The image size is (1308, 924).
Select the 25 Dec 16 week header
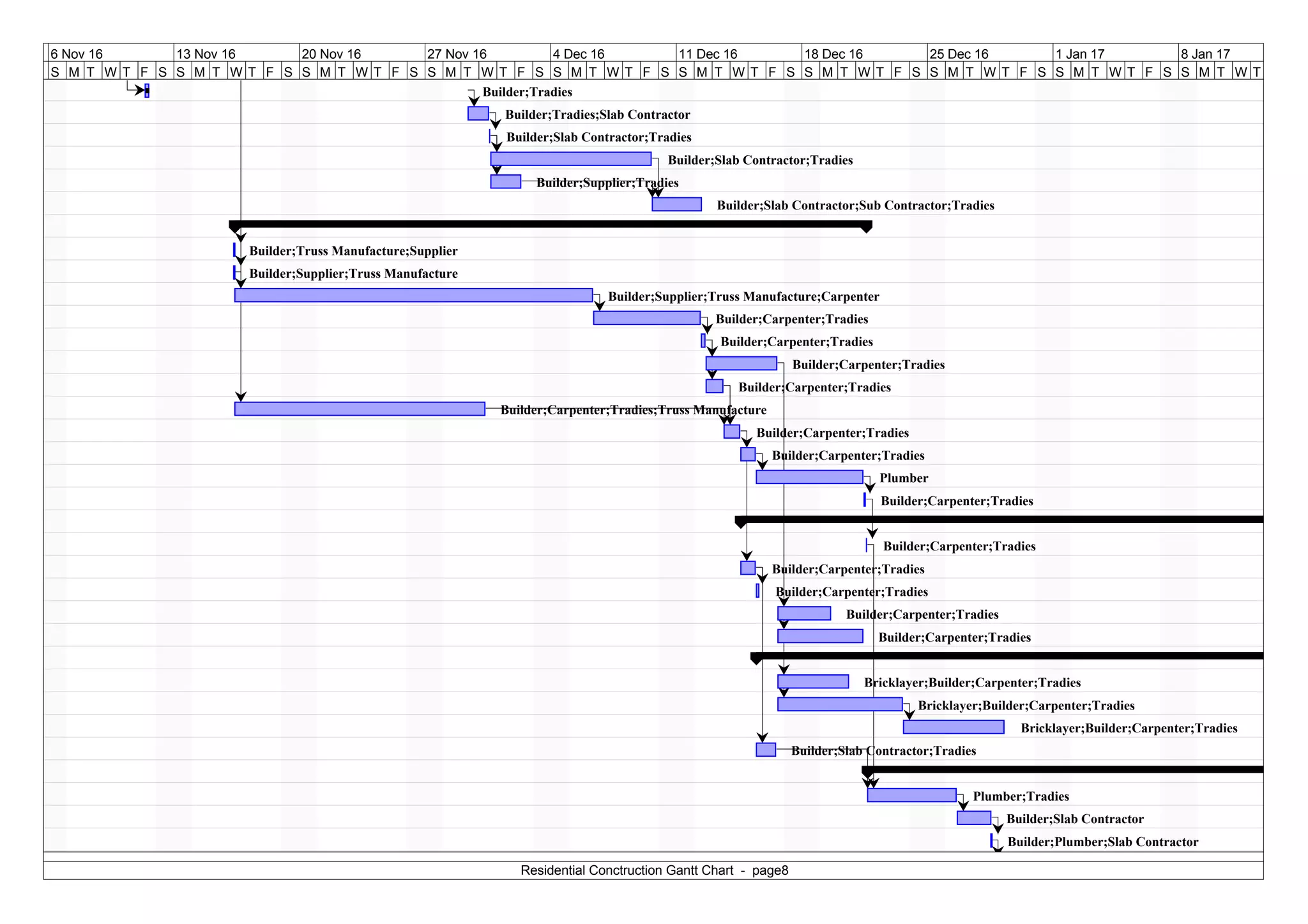click(991, 54)
